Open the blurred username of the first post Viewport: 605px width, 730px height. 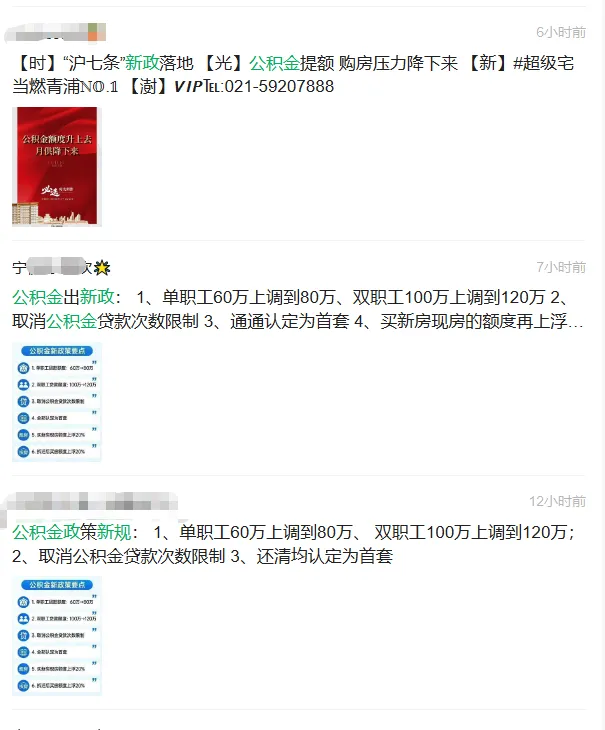pos(55,33)
